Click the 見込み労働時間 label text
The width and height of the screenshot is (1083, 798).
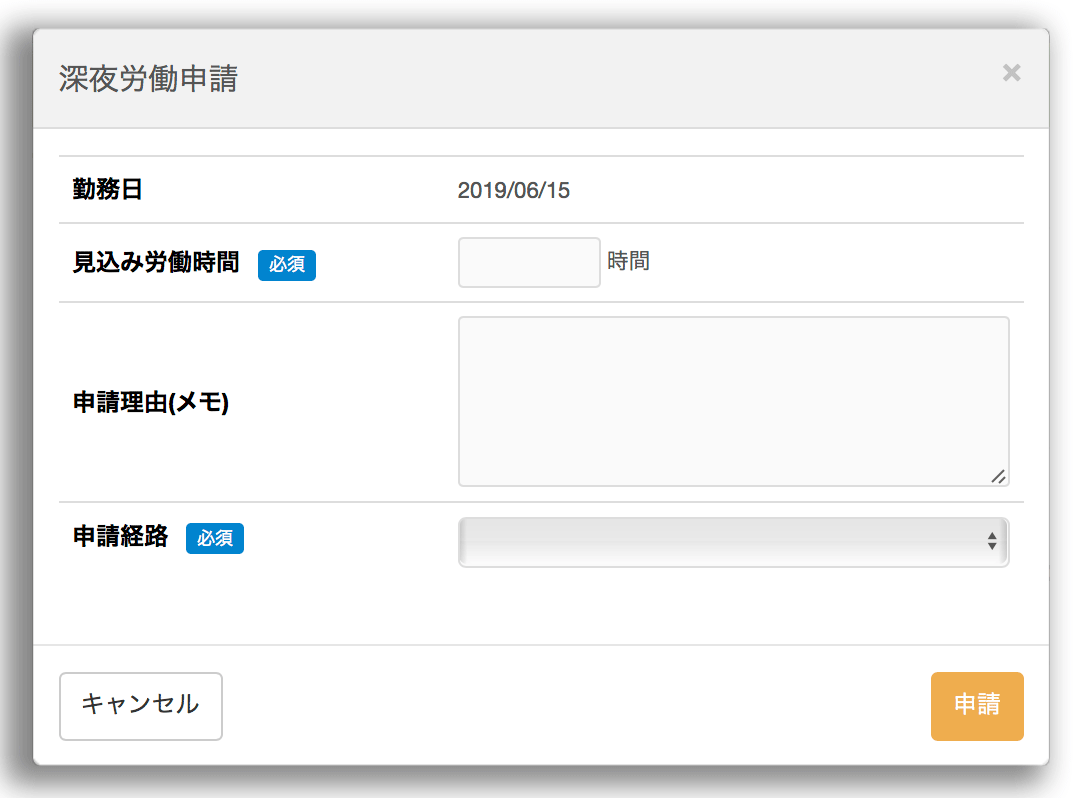tap(156, 263)
